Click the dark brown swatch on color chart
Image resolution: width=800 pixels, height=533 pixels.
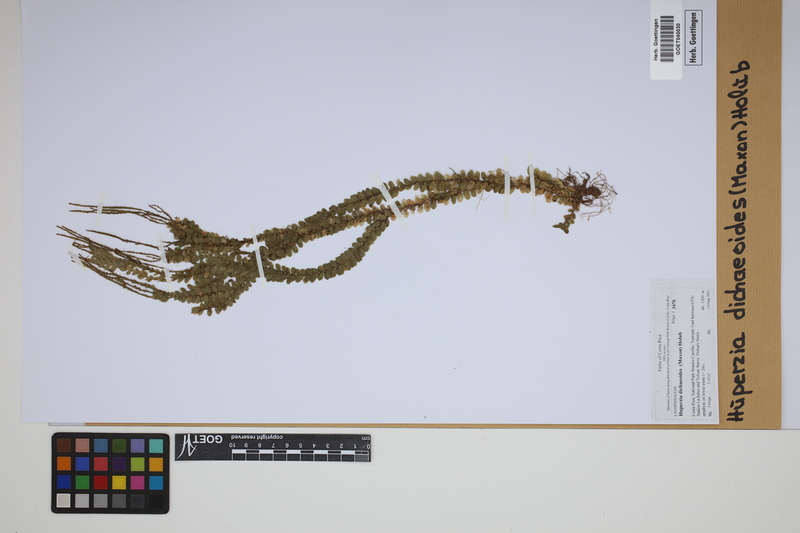(64, 446)
